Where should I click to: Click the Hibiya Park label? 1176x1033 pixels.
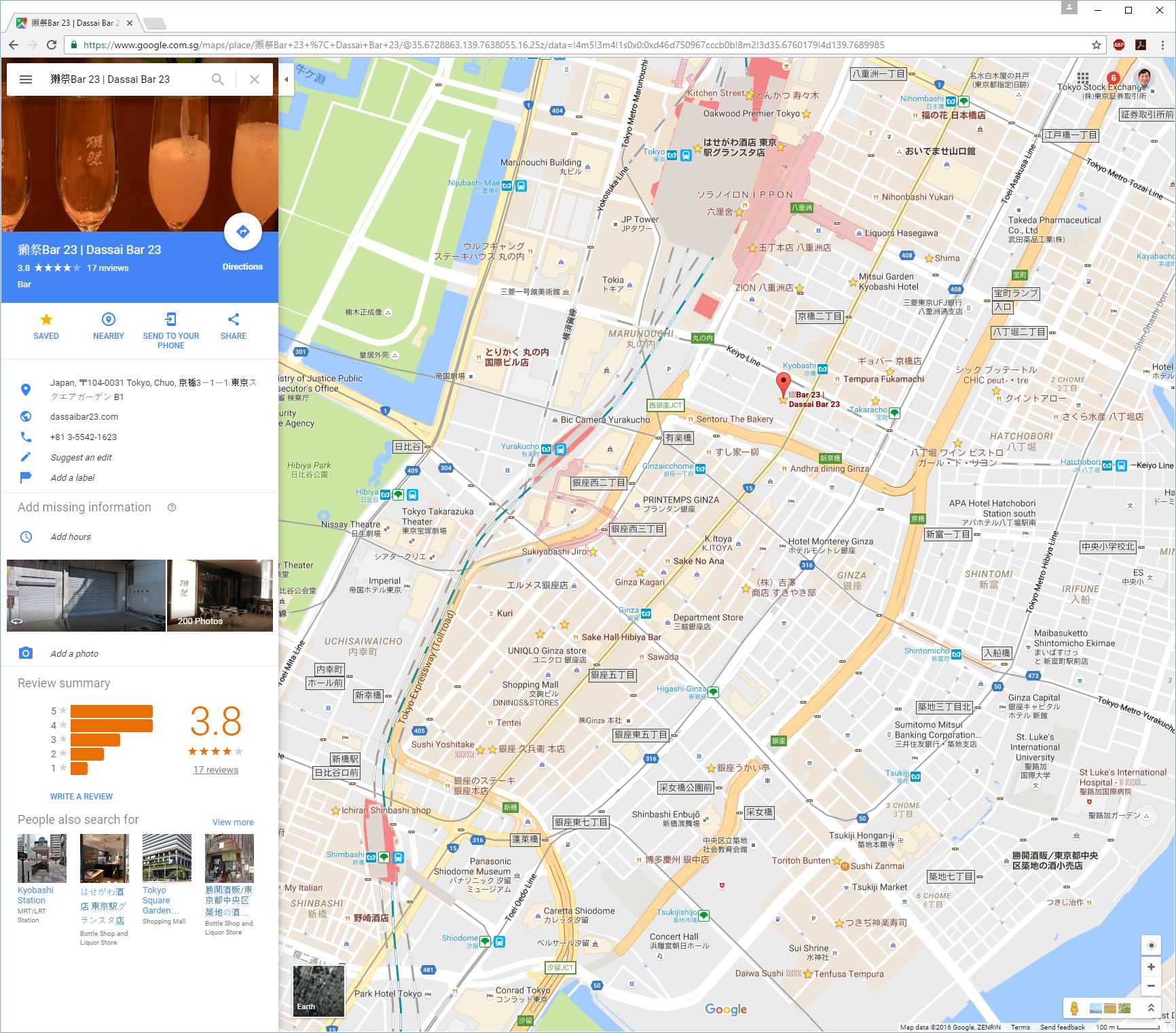coord(309,469)
